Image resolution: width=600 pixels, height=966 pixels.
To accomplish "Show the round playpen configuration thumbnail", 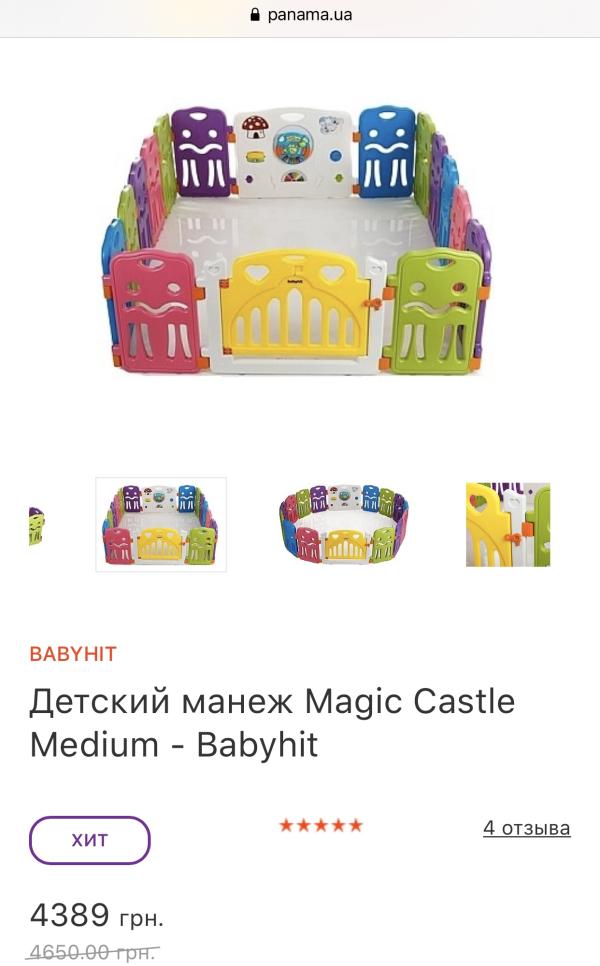I will pyautogui.click(x=344, y=524).
